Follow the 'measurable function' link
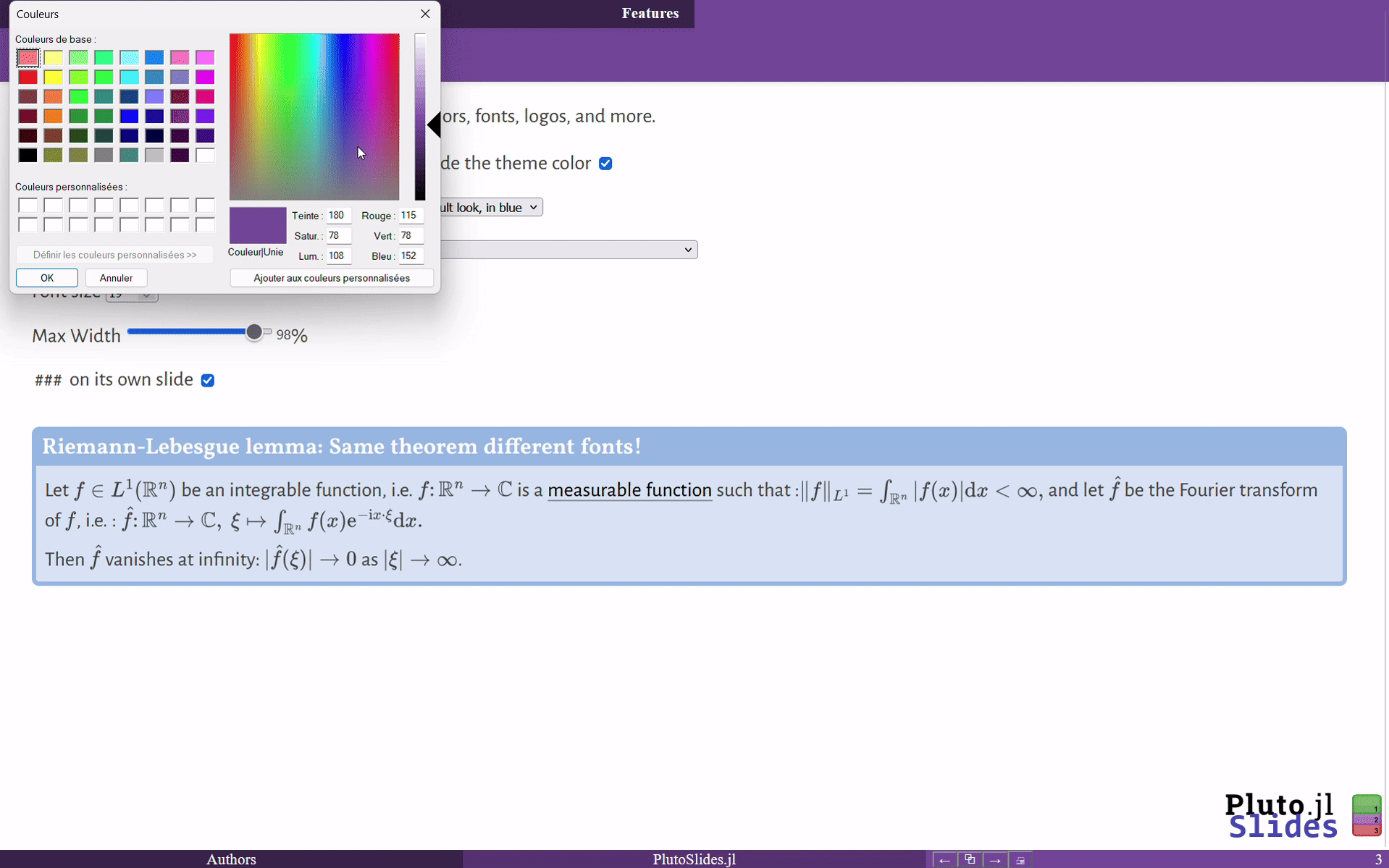This screenshot has width=1389, height=868. [629, 490]
